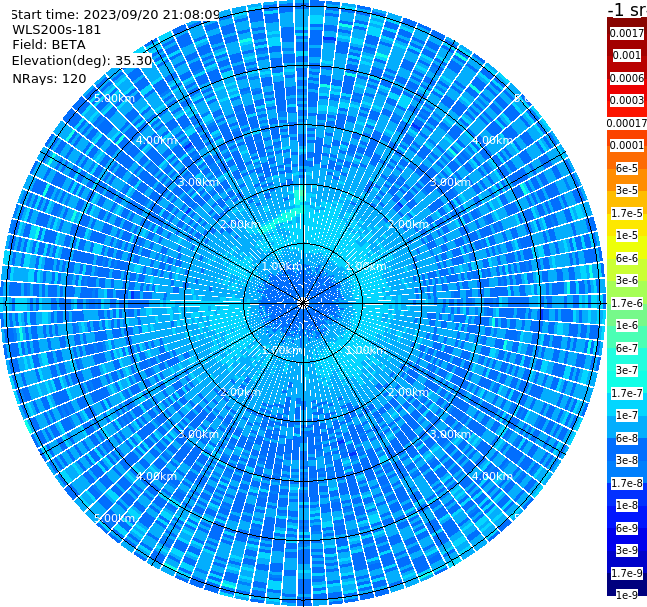647x607 pixels.
Task: Select the Elevation(deg): 35.30 text
Action: (x=82, y=61)
